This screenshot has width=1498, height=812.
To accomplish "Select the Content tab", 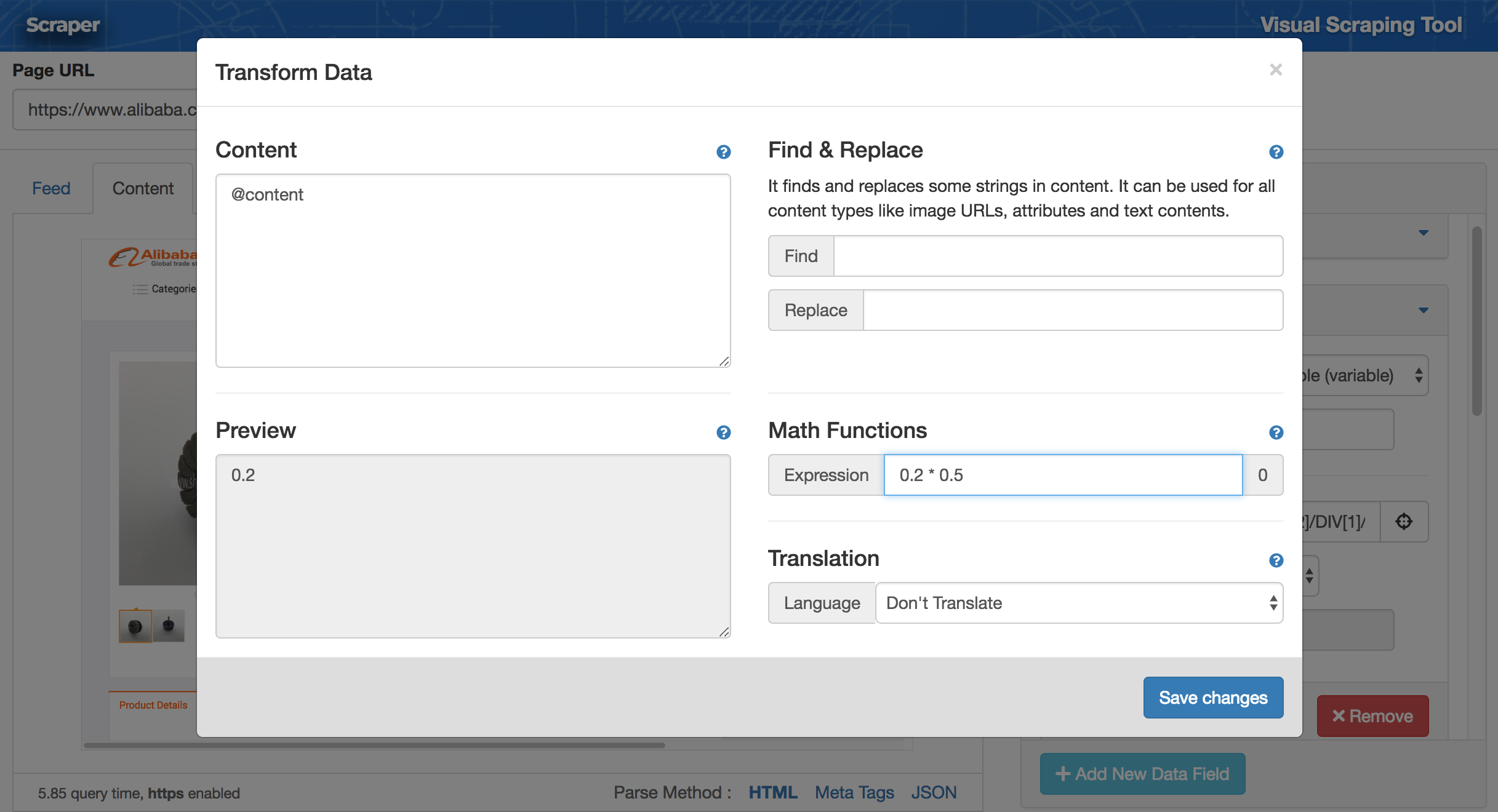I will click(143, 188).
